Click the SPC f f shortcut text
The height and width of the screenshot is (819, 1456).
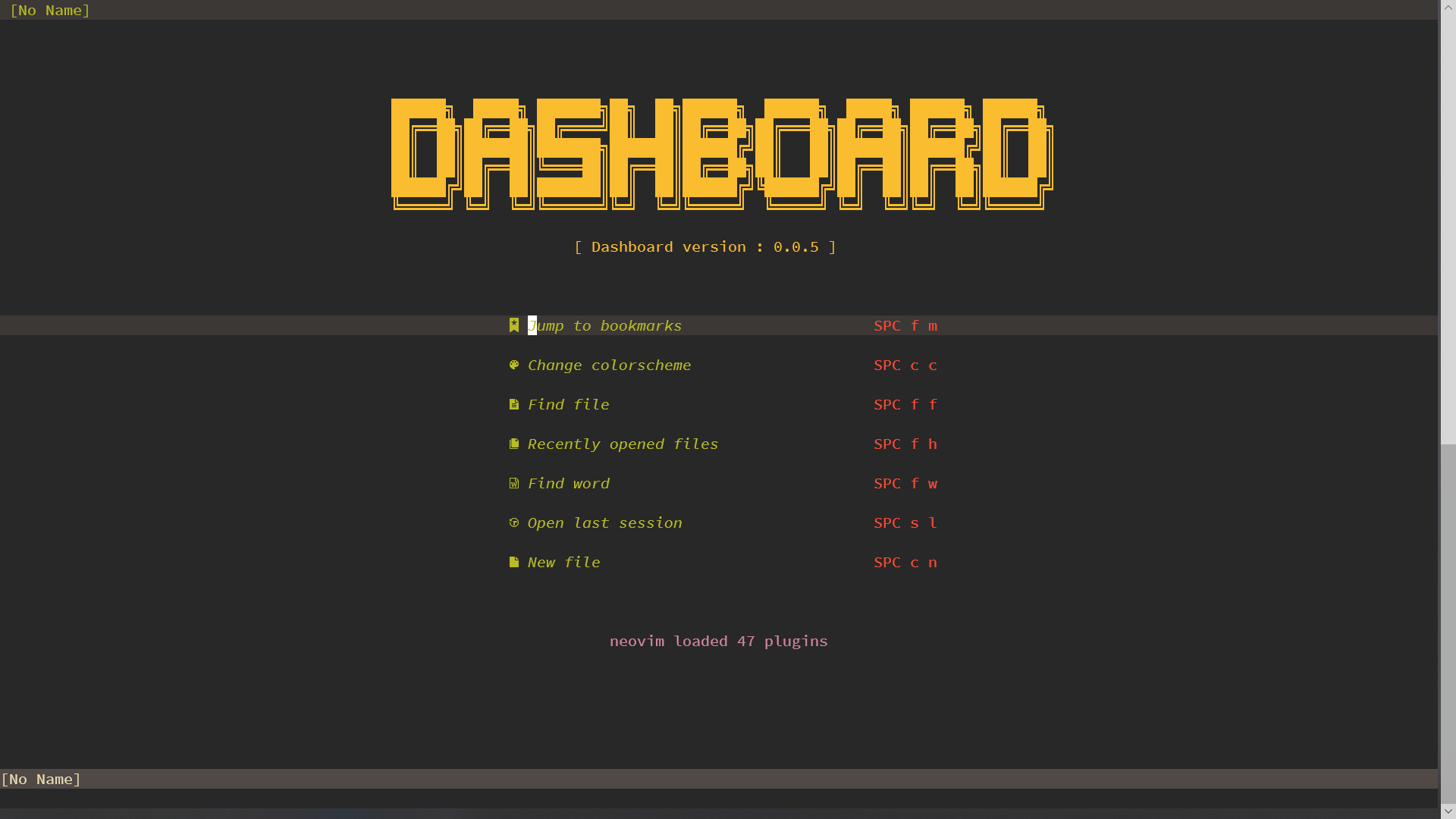point(905,405)
